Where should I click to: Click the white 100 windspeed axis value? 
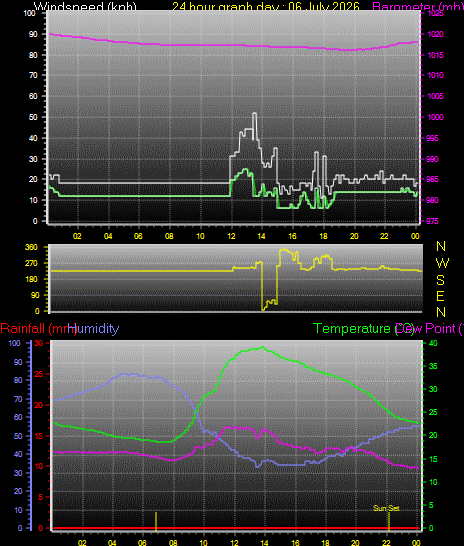click(x=30, y=13)
